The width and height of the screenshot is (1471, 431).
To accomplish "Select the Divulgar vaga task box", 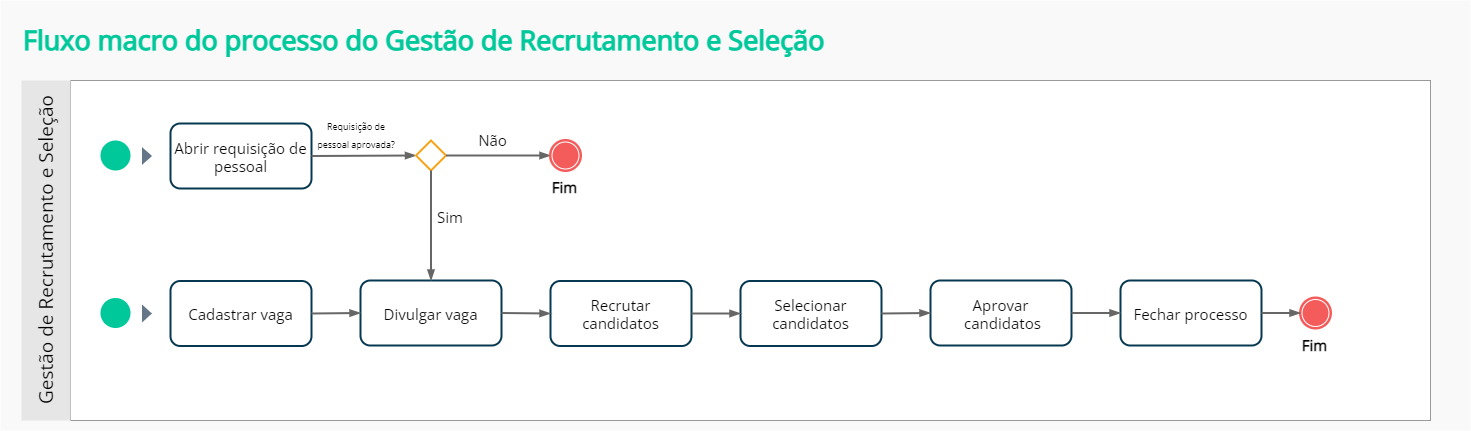I will 430,314.
